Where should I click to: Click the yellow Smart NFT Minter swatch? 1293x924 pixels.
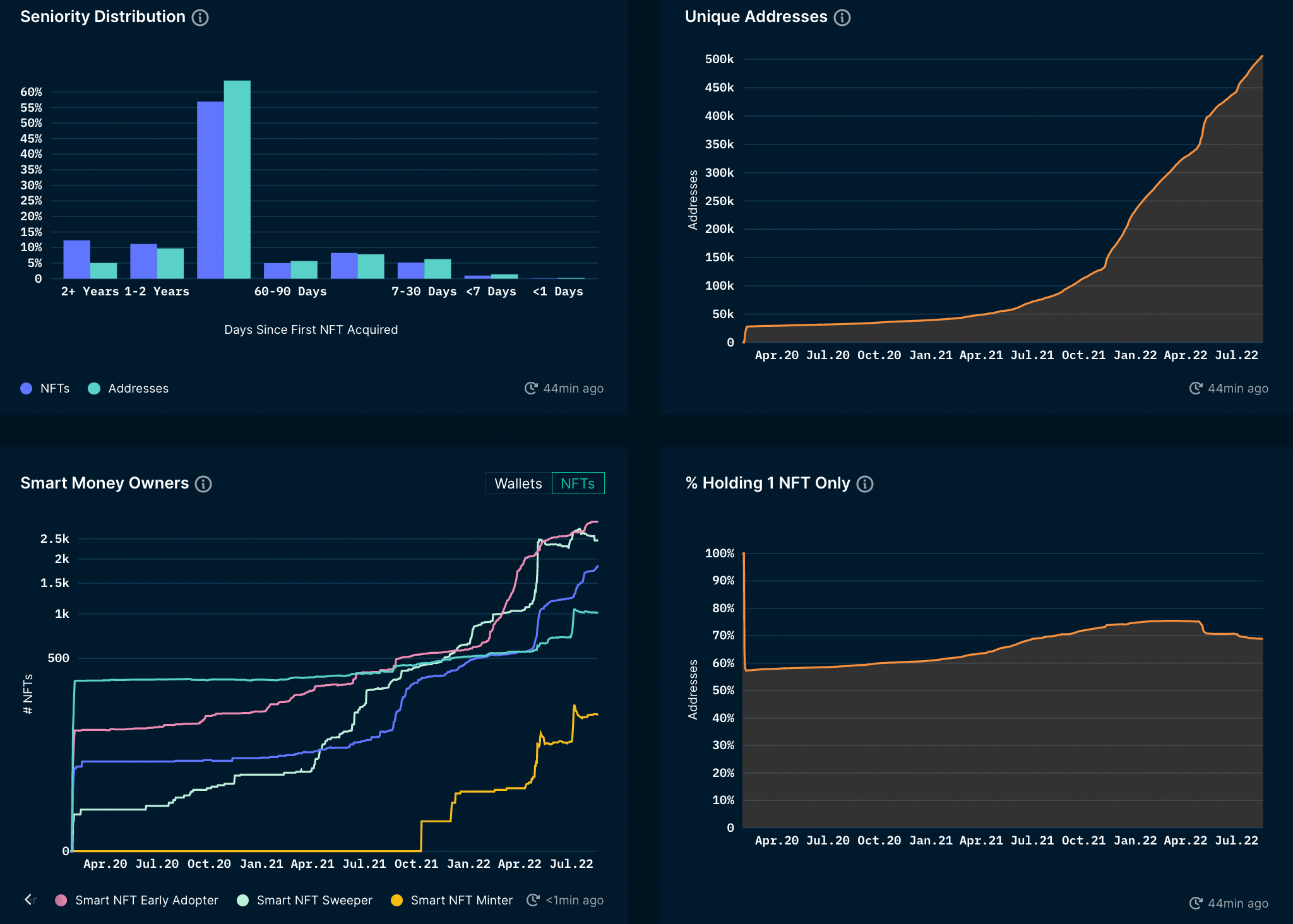(396, 900)
